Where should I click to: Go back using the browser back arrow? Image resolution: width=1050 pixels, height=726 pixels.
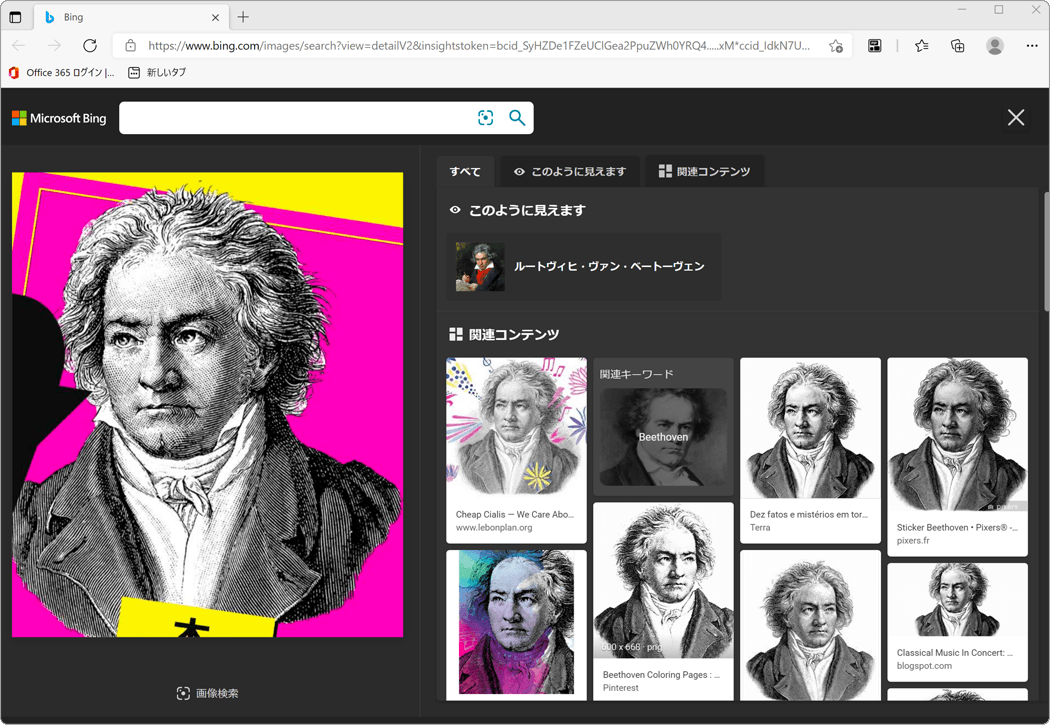pos(19,46)
